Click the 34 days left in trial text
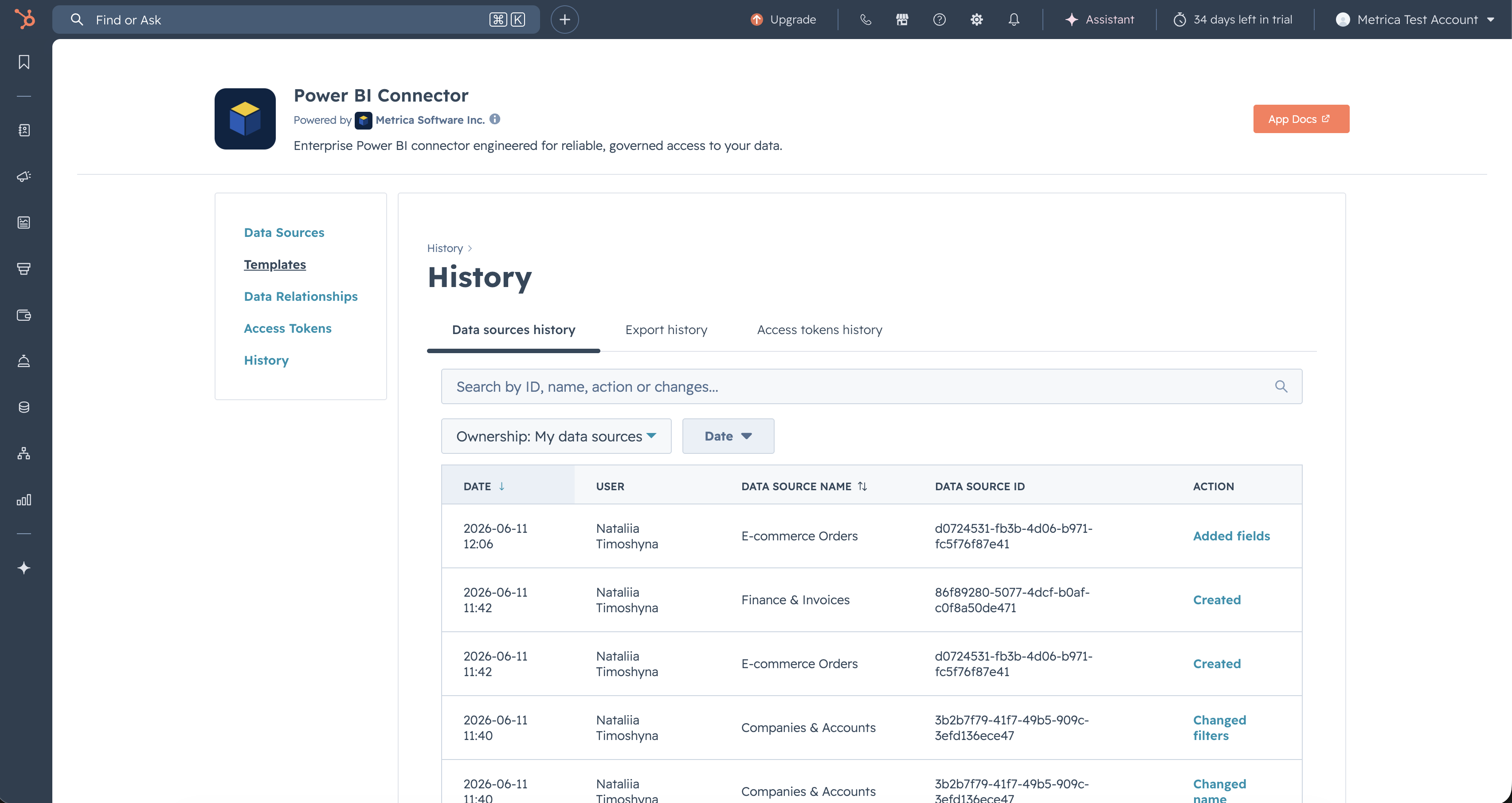Screen dimensions: 1512x803 pos(1242,20)
